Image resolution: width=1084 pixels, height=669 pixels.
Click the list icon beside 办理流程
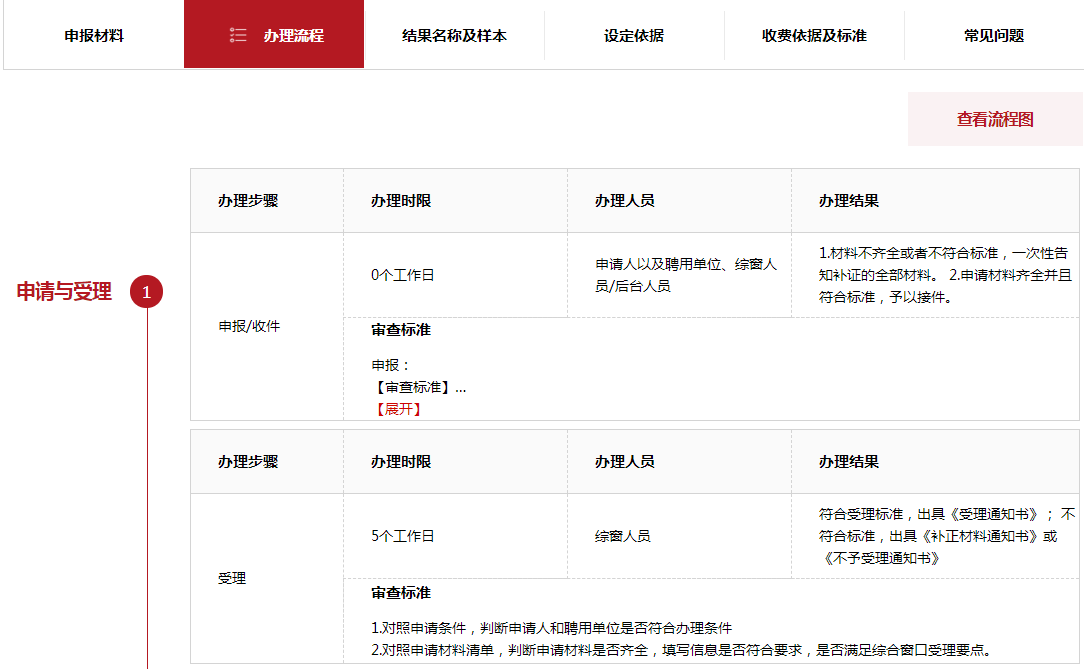[238, 35]
